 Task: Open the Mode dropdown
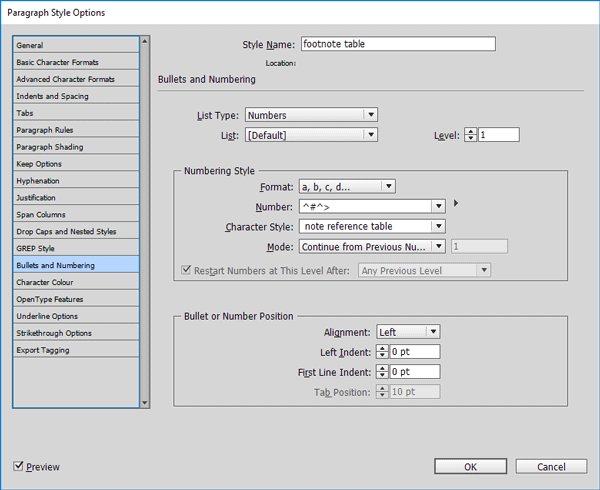pyautogui.click(x=372, y=246)
